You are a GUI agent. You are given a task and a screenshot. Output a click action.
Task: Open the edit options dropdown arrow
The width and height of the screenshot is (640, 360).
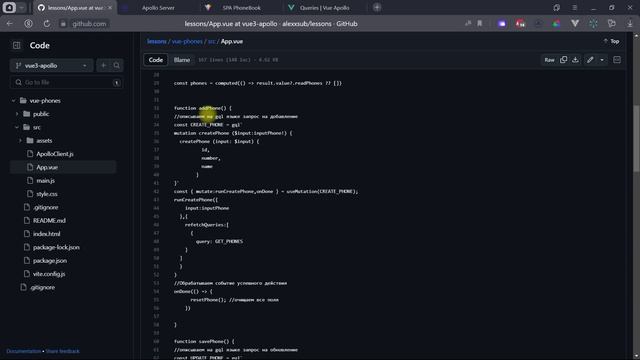point(602,60)
